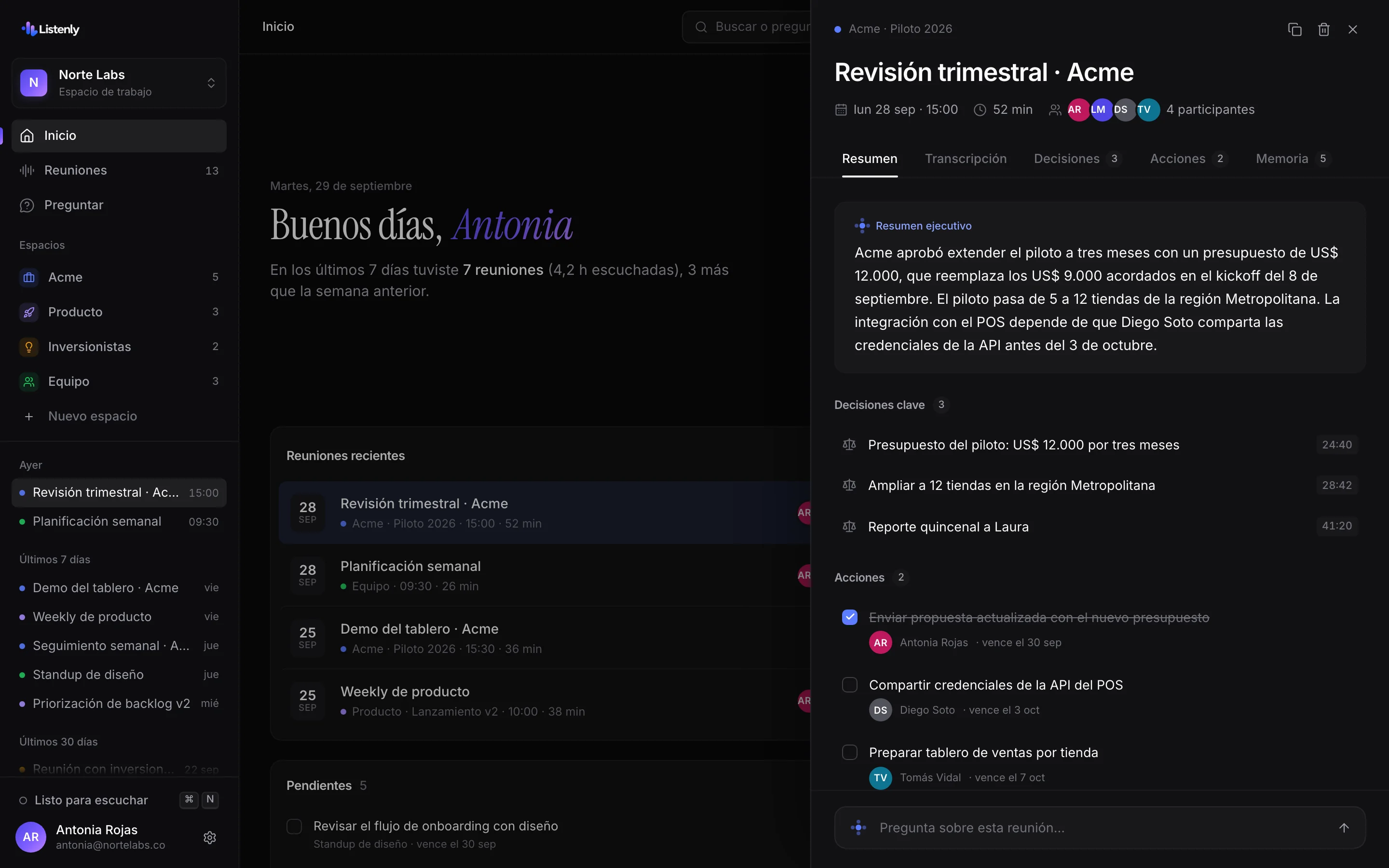The image size is (1389, 868).
Task: Focus the Buscar o preguntar search field
Action: click(746, 27)
